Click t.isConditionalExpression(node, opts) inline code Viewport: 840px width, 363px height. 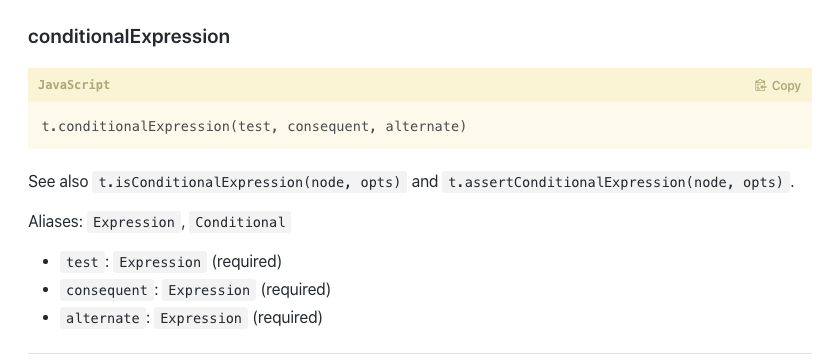pos(250,182)
